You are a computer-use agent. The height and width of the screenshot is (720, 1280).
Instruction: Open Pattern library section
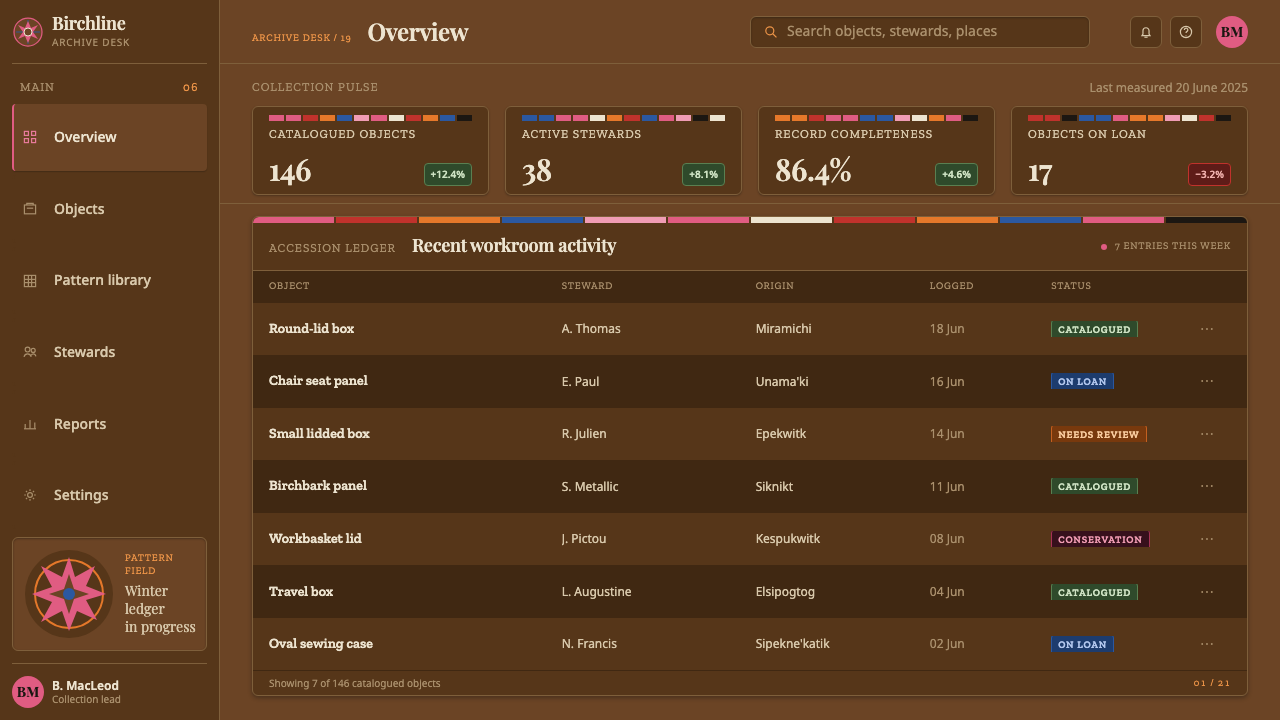coord(110,281)
